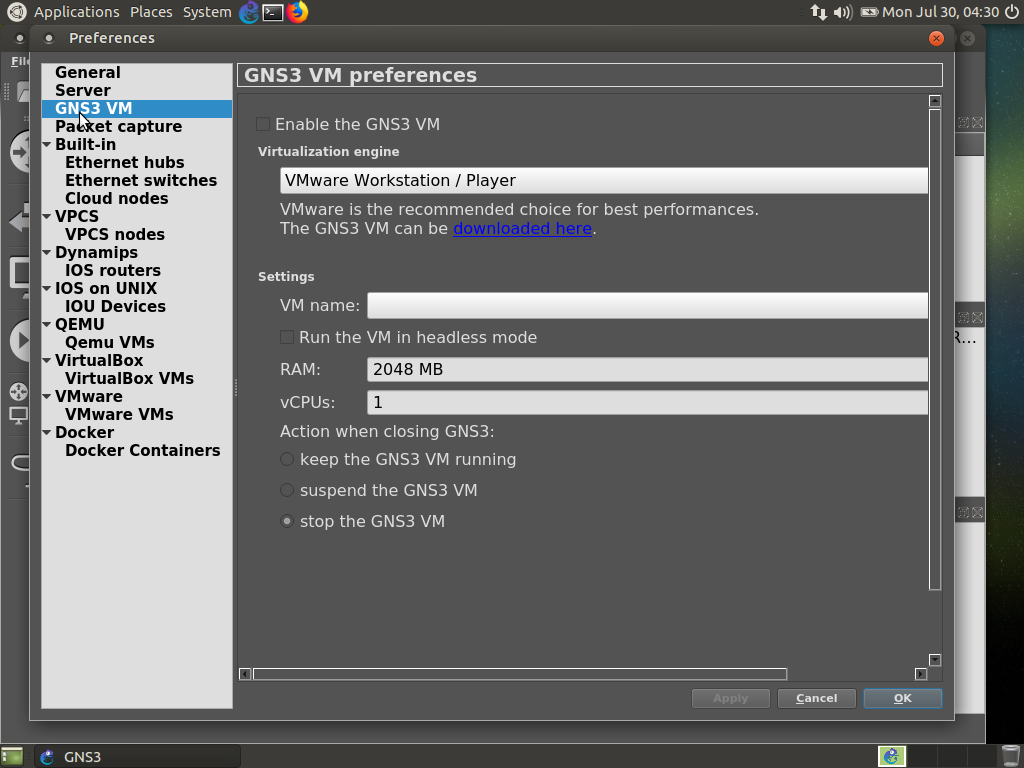The image size is (1024, 768).
Task: Select General preferences page
Action: (x=88, y=72)
